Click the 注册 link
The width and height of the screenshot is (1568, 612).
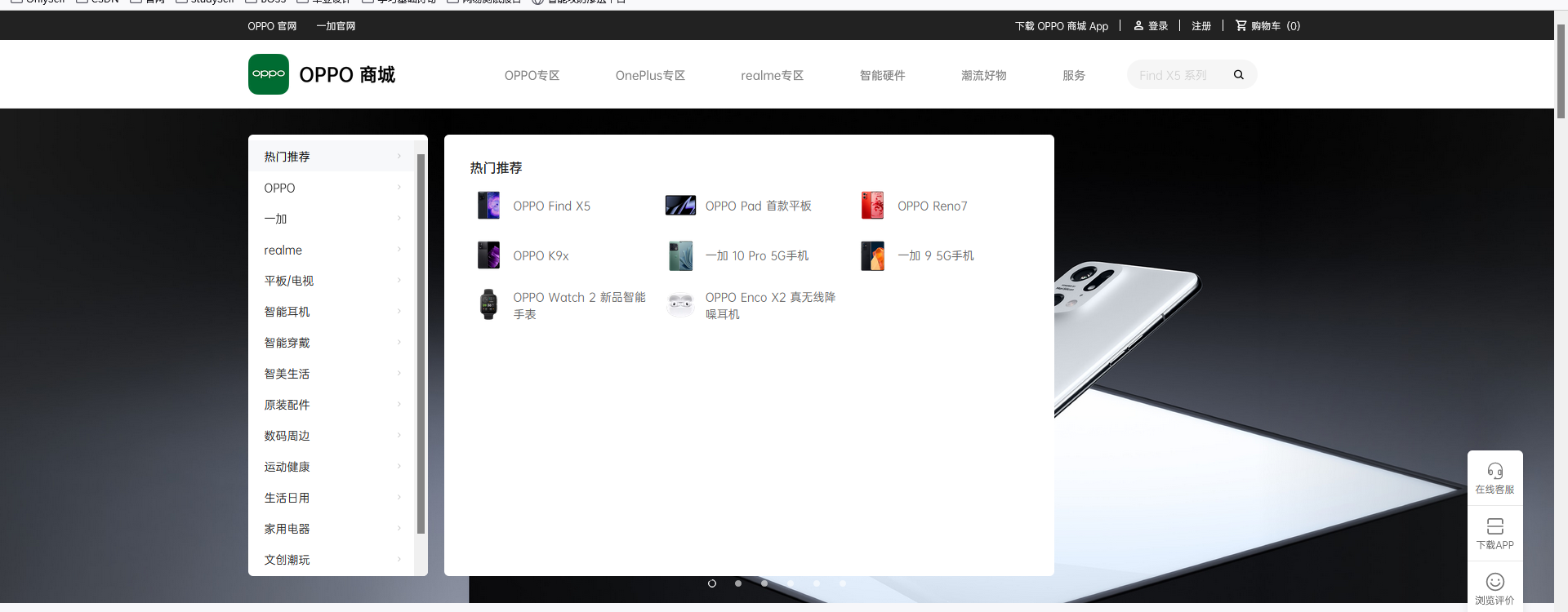tap(1201, 26)
